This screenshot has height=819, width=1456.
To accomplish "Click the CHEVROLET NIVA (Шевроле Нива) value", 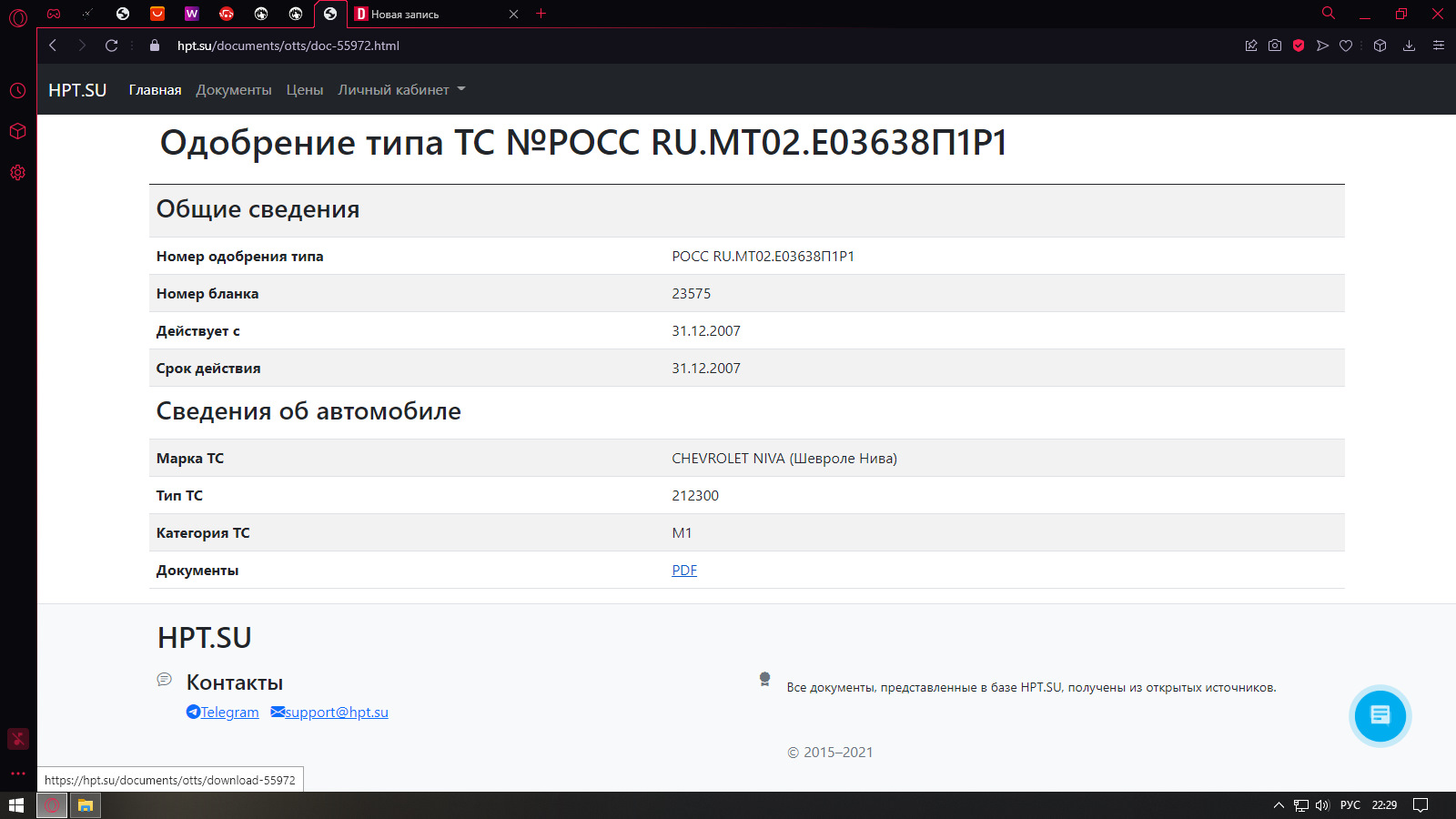I will (x=784, y=459).
